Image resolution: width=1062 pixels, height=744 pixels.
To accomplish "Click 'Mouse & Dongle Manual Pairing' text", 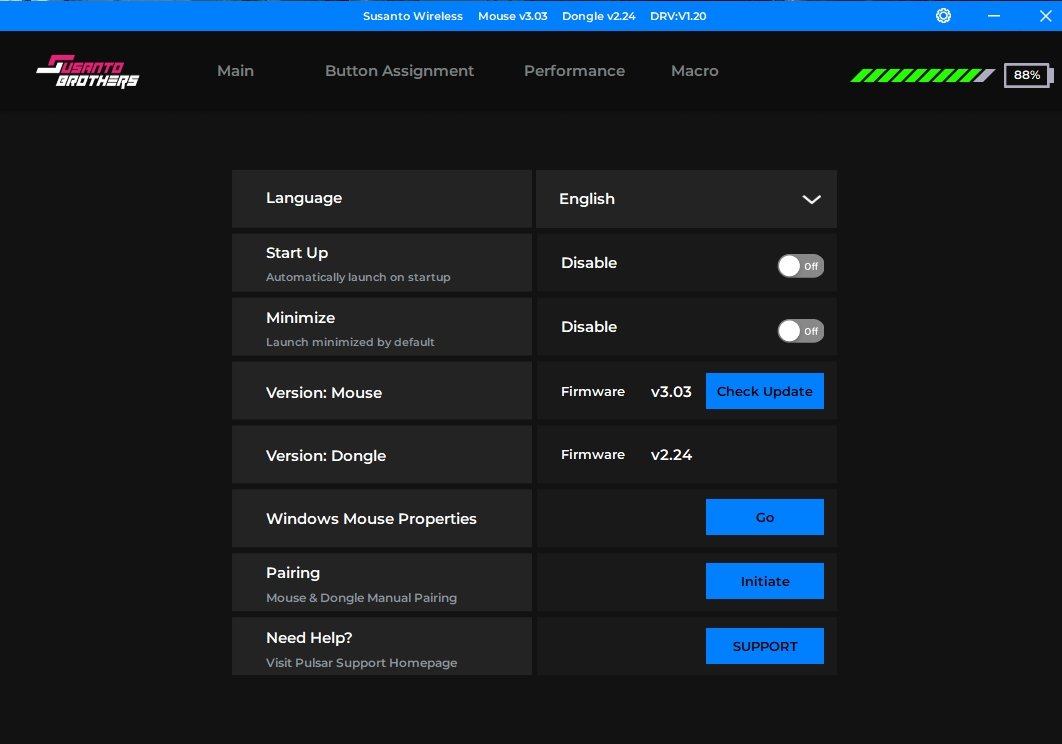I will click(362, 598).
